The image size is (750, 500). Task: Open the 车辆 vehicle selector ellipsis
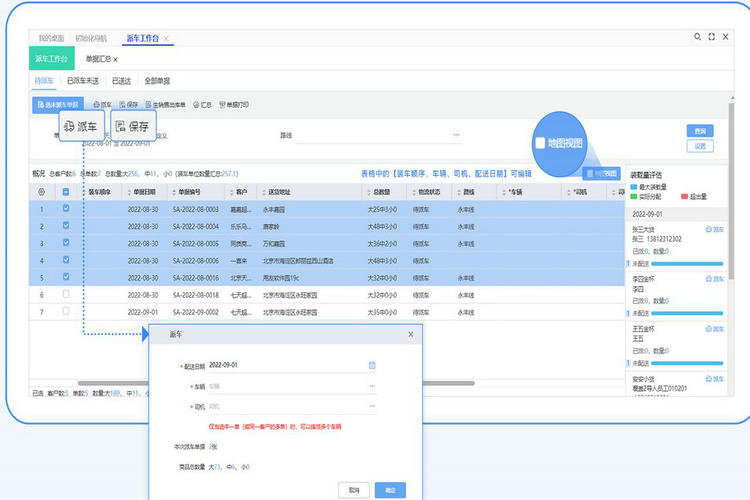[x=372, y=385]
